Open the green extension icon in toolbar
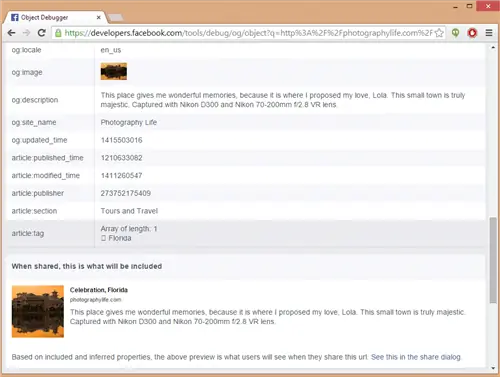500x377 pixels. point(455,33)
